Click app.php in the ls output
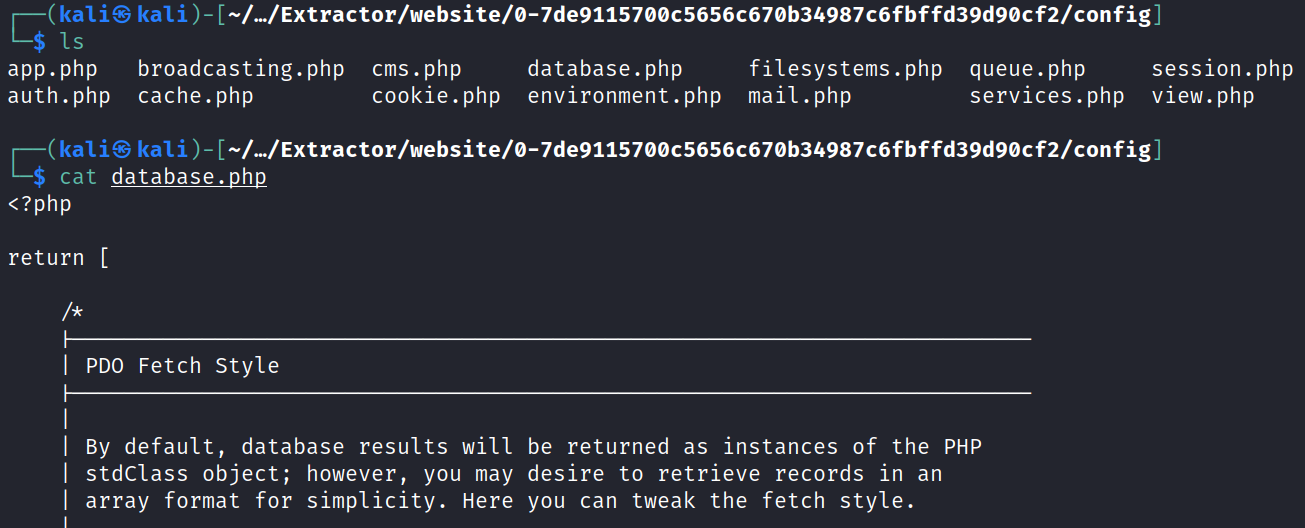The width and height of the screenshot is (1305, 528). tap(46, 70)
